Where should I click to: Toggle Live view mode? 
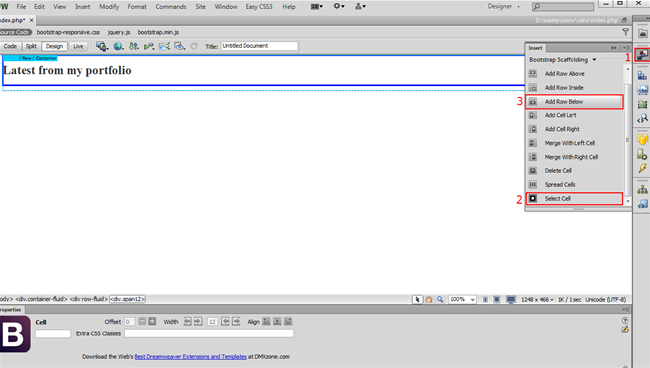pos(78,46)
